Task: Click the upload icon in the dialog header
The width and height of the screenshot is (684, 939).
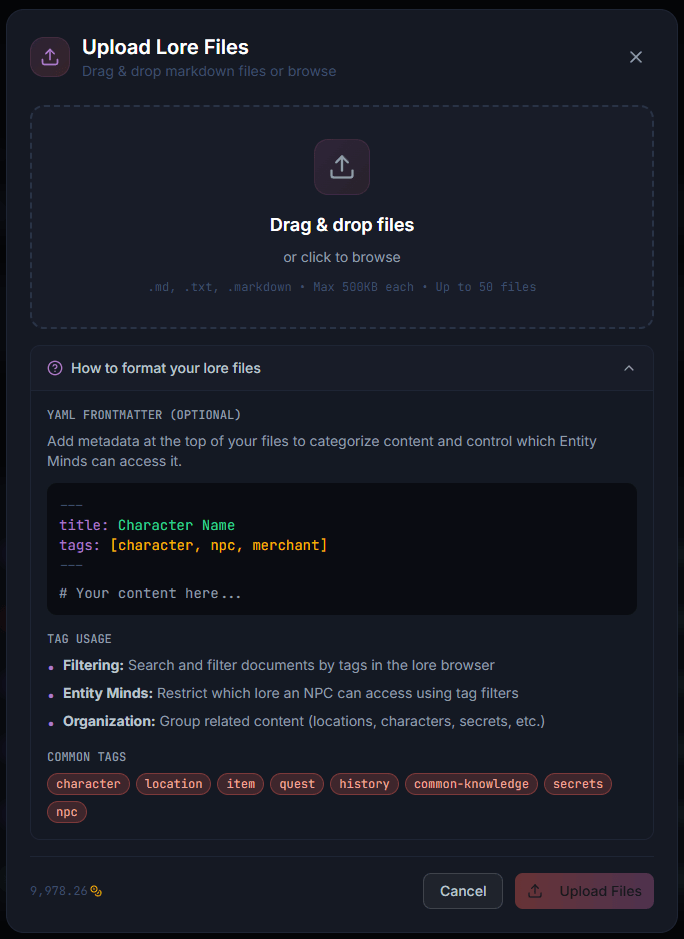Action: tap(50, 57)
